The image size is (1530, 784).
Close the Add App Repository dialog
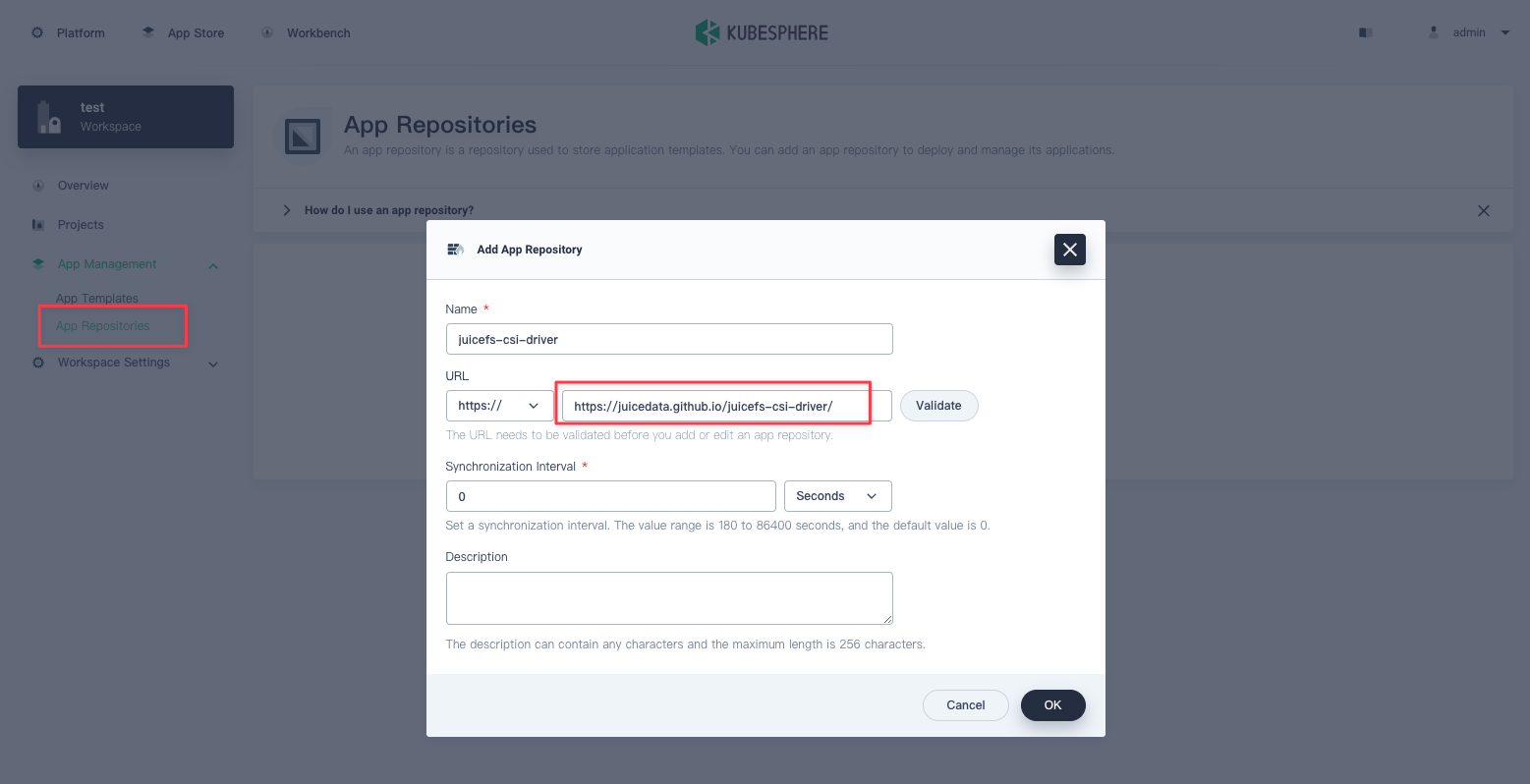(1069, 250)
